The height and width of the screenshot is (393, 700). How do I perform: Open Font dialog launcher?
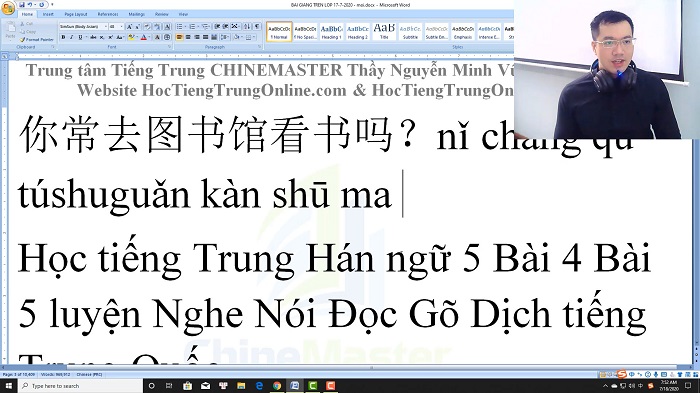(x=170, y=46)
